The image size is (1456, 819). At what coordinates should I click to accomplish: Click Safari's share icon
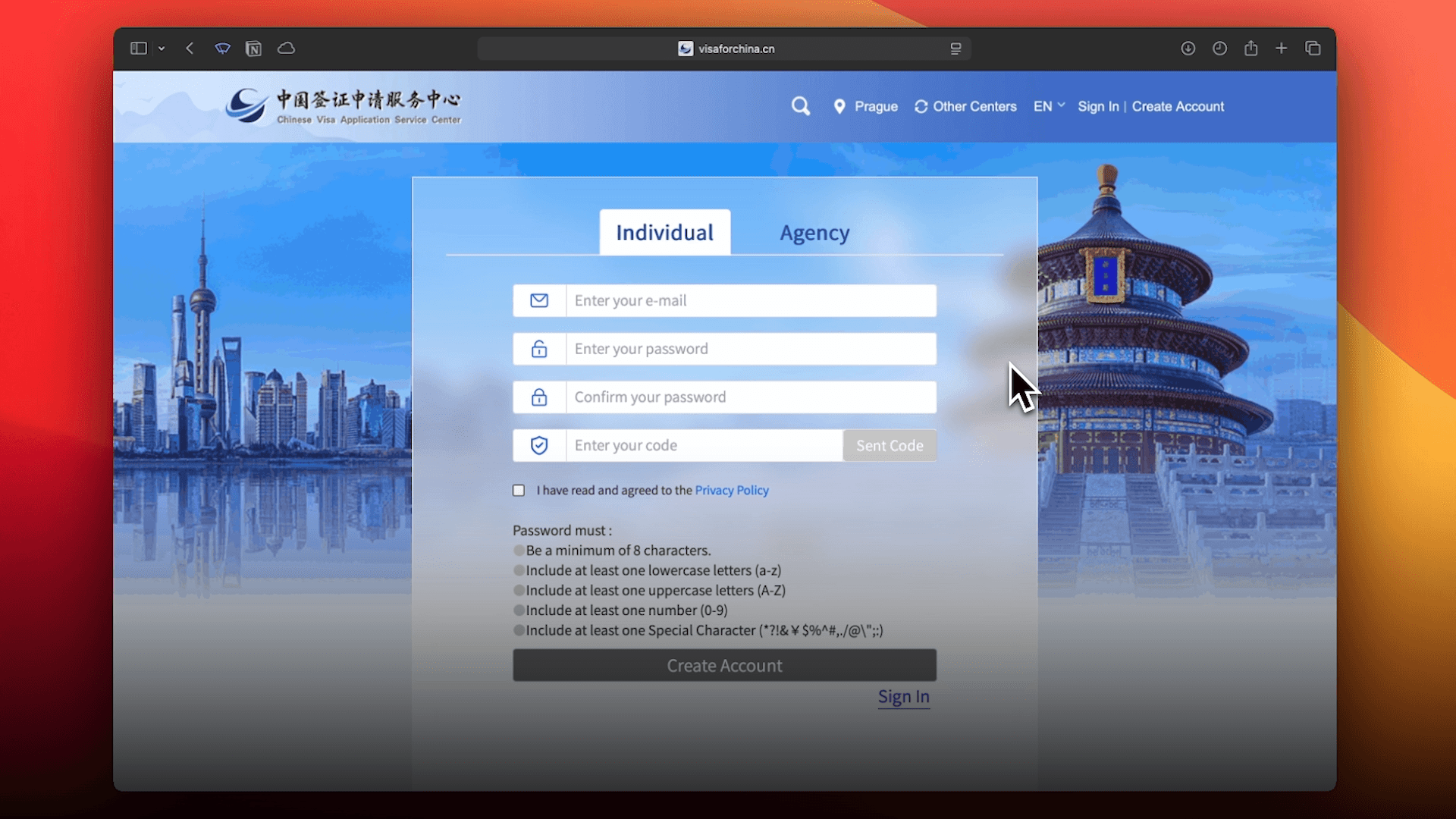click(1250, 49)
